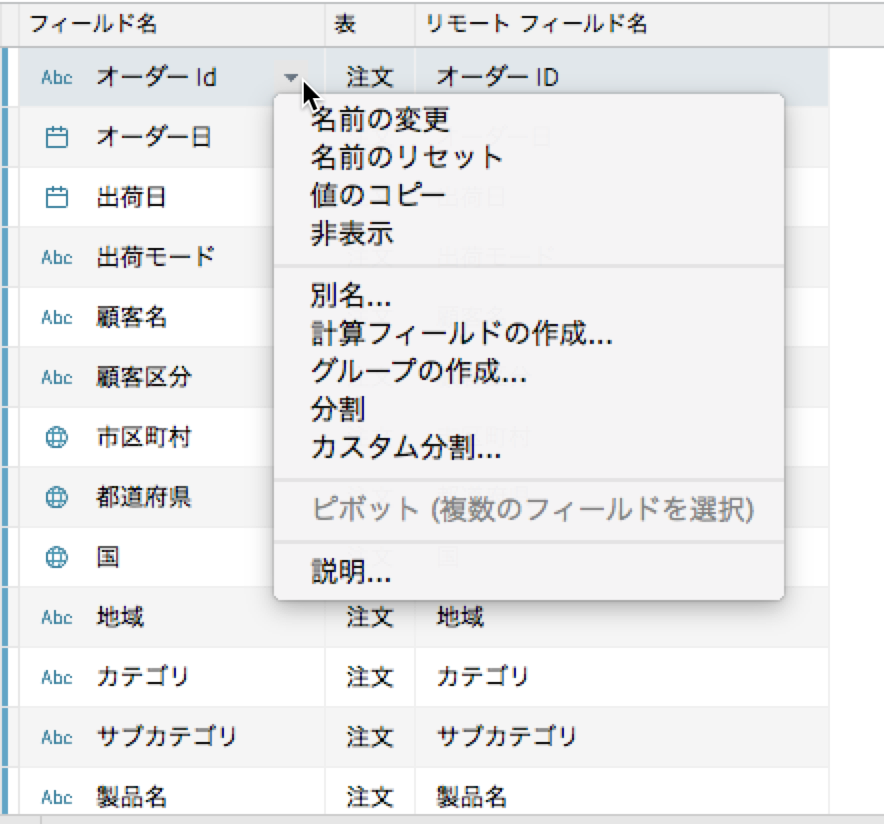Click the Abc data type icon for オーダーId
The width and height of the screenshot is (884, 824).
(x=57, y=77)
